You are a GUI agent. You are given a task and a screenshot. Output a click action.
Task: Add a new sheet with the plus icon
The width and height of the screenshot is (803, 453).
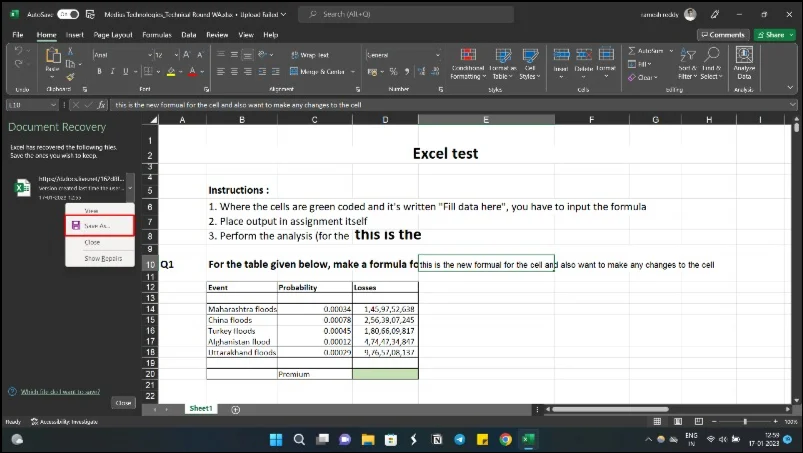click(x=236, y=409)
